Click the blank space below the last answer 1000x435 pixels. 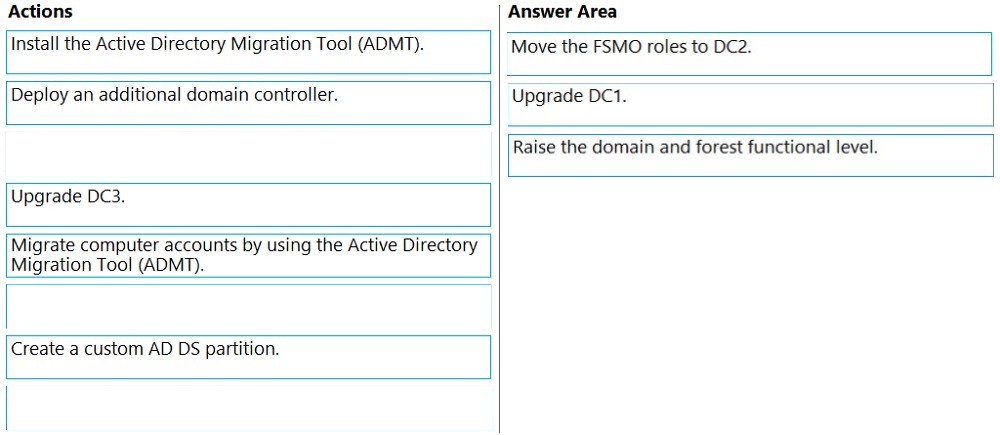click(x=749, y=300)
